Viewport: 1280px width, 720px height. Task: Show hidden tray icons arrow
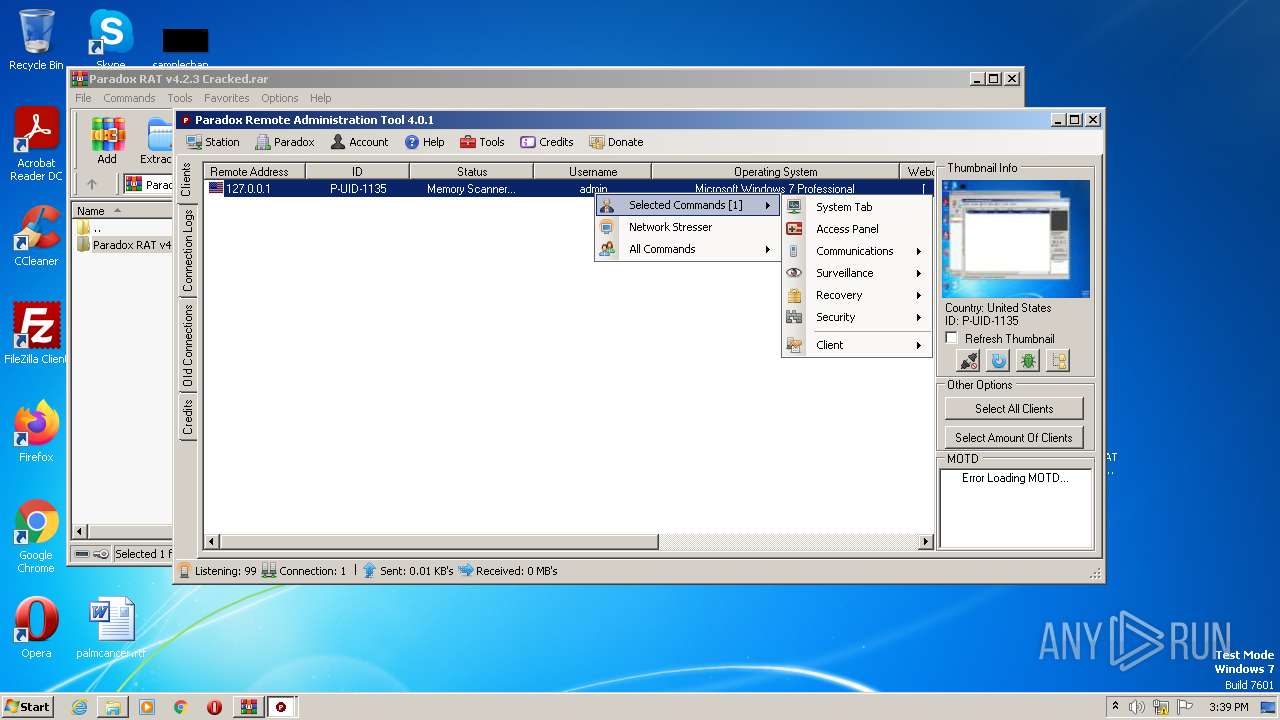click(x=1115, y=707)
